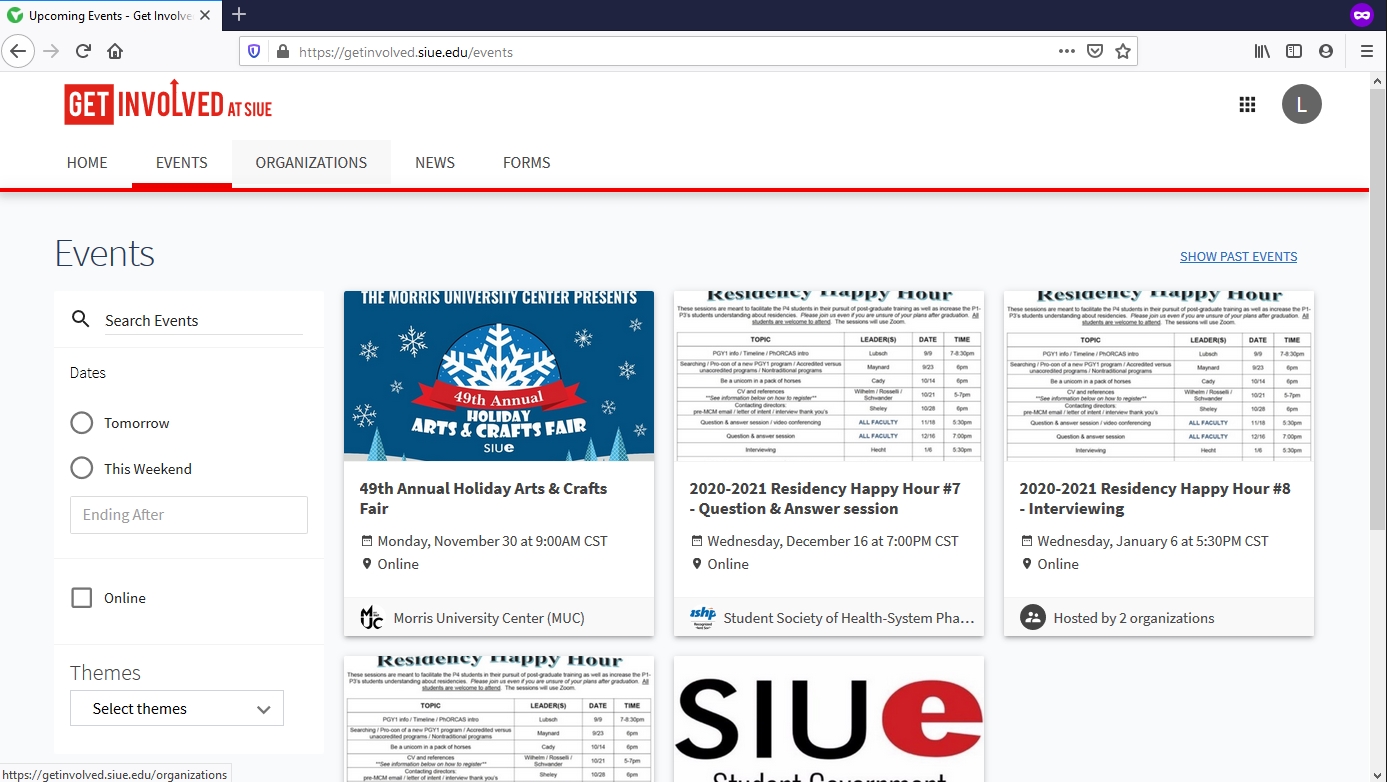Open the Firefox hamburger menu
This screenshot has height=782, width=1387.
coord(1366,51)
